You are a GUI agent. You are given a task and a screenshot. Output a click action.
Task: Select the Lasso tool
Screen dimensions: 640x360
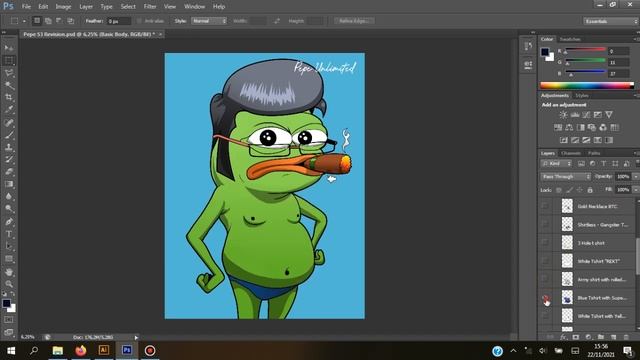pos(9,73)
